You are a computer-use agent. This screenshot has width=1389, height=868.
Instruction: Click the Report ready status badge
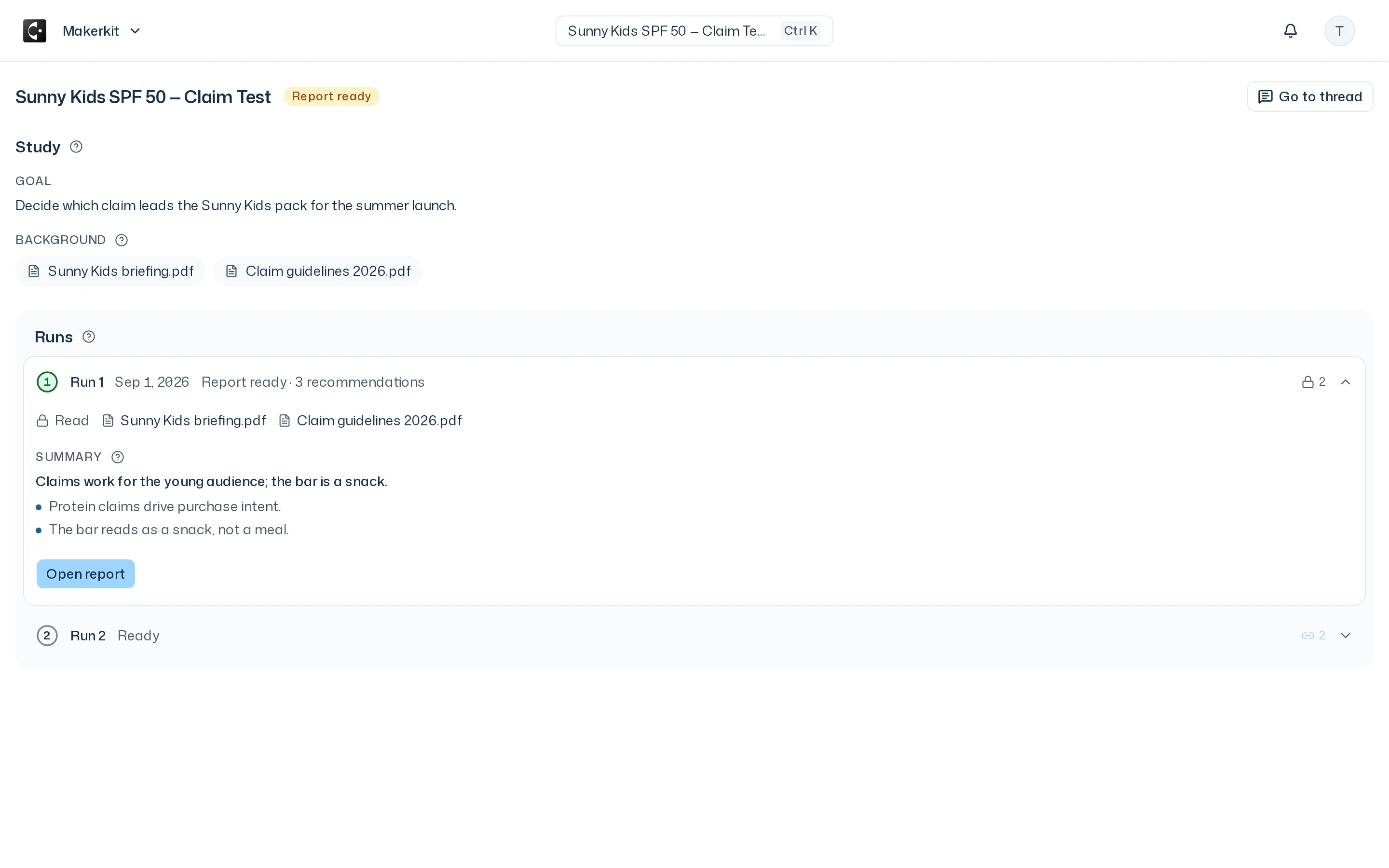point(331,96)
